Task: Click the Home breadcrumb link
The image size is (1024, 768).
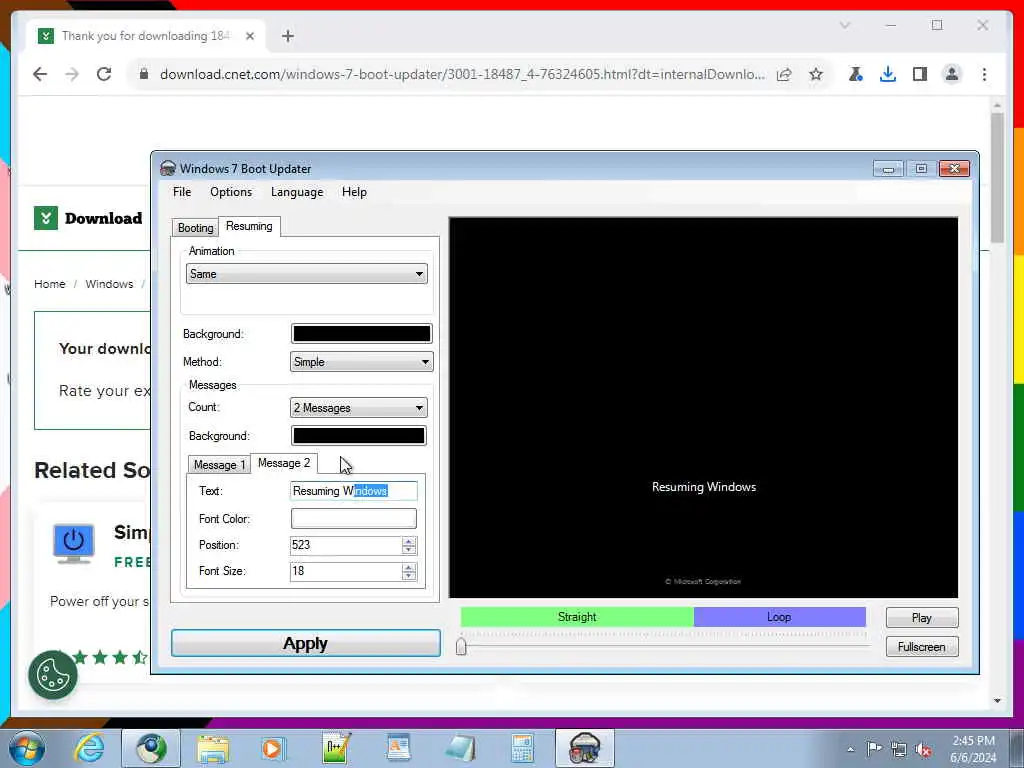Action: point(50,284)
